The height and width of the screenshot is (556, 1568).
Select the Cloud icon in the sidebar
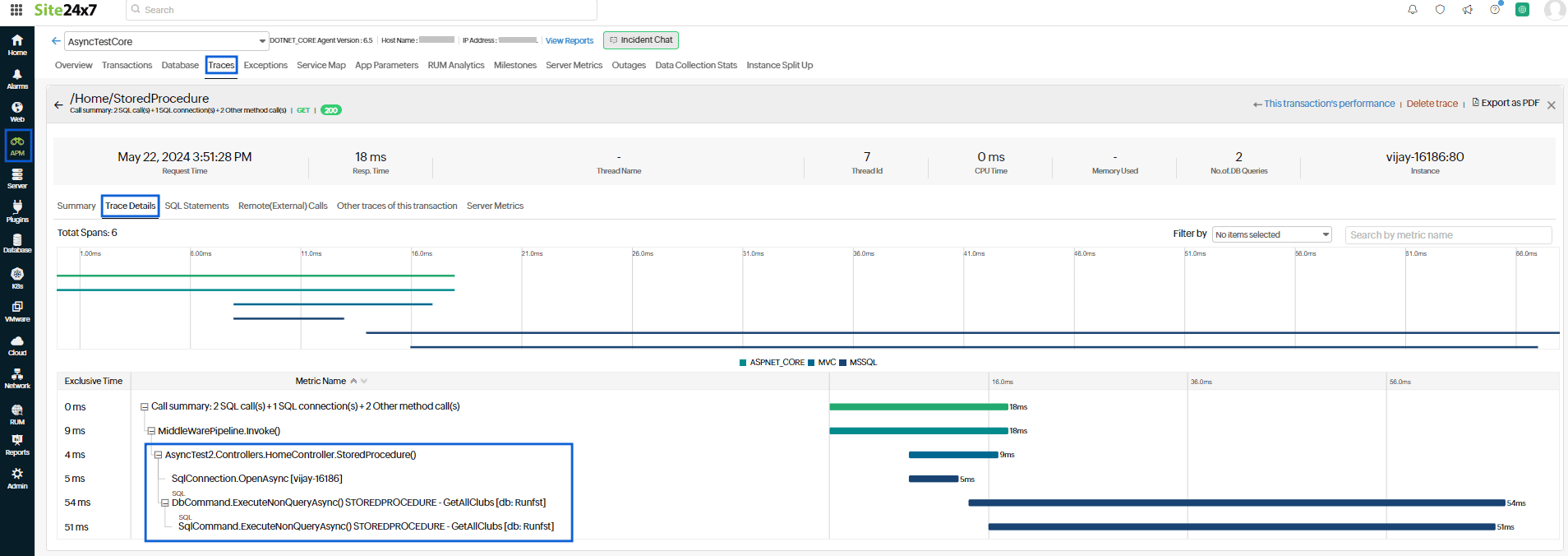(17, 345)
